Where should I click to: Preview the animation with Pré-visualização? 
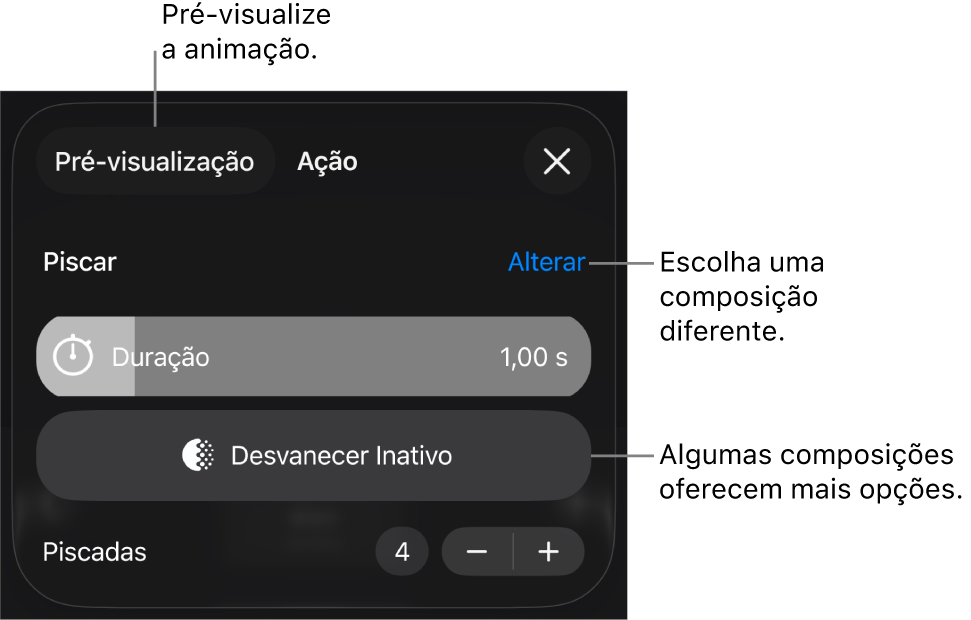[155, 161]
